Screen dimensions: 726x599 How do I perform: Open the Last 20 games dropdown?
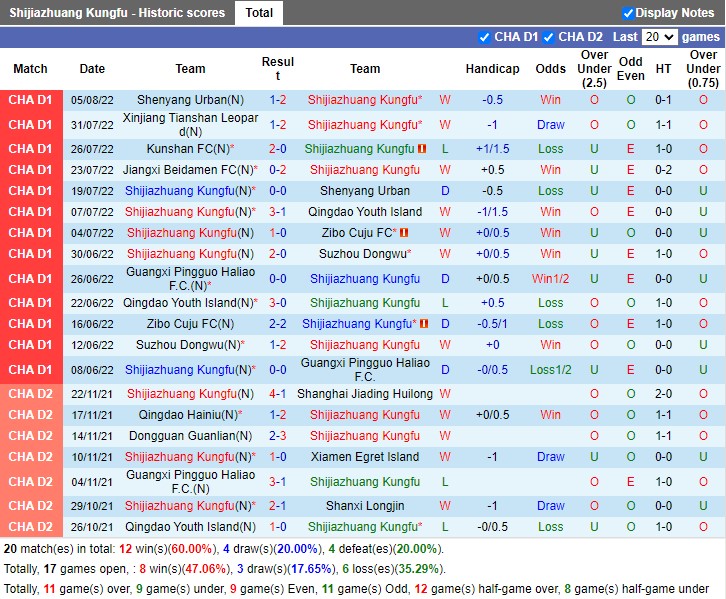click(x=659, y=37)
